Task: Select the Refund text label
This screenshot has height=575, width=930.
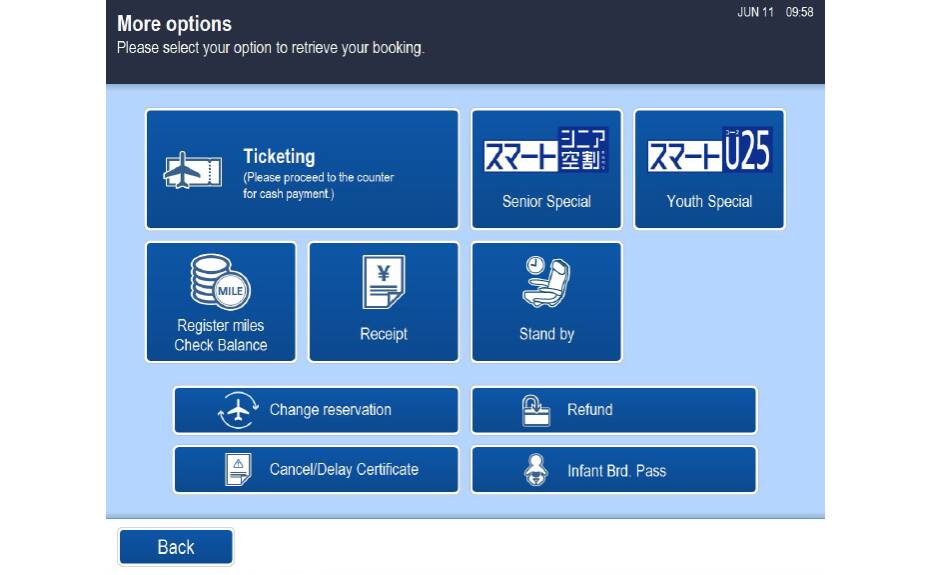Action: 589,410
